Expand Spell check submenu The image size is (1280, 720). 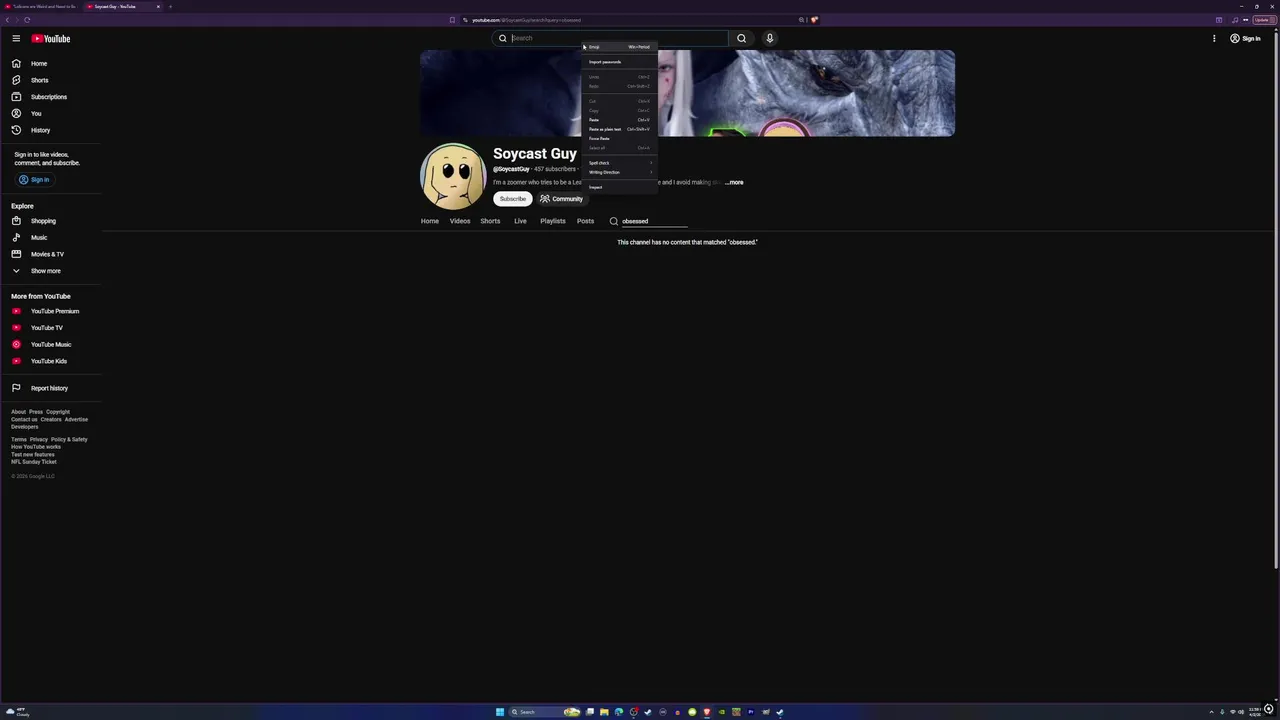click(x=619, y=163)
